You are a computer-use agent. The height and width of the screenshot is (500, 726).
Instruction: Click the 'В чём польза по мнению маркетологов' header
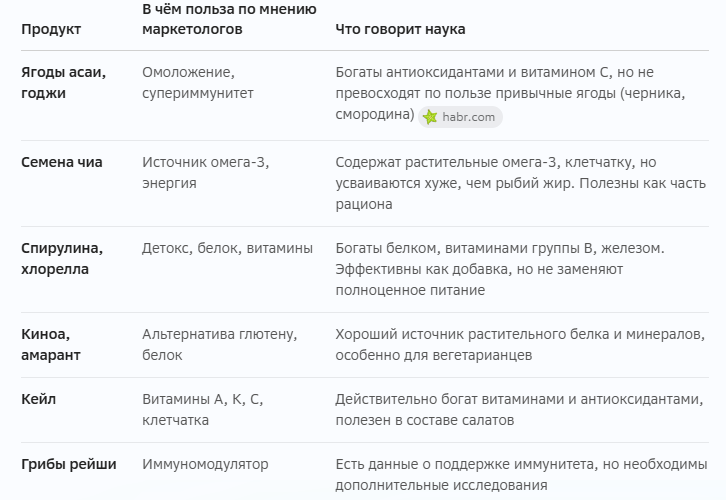(229, 19)
